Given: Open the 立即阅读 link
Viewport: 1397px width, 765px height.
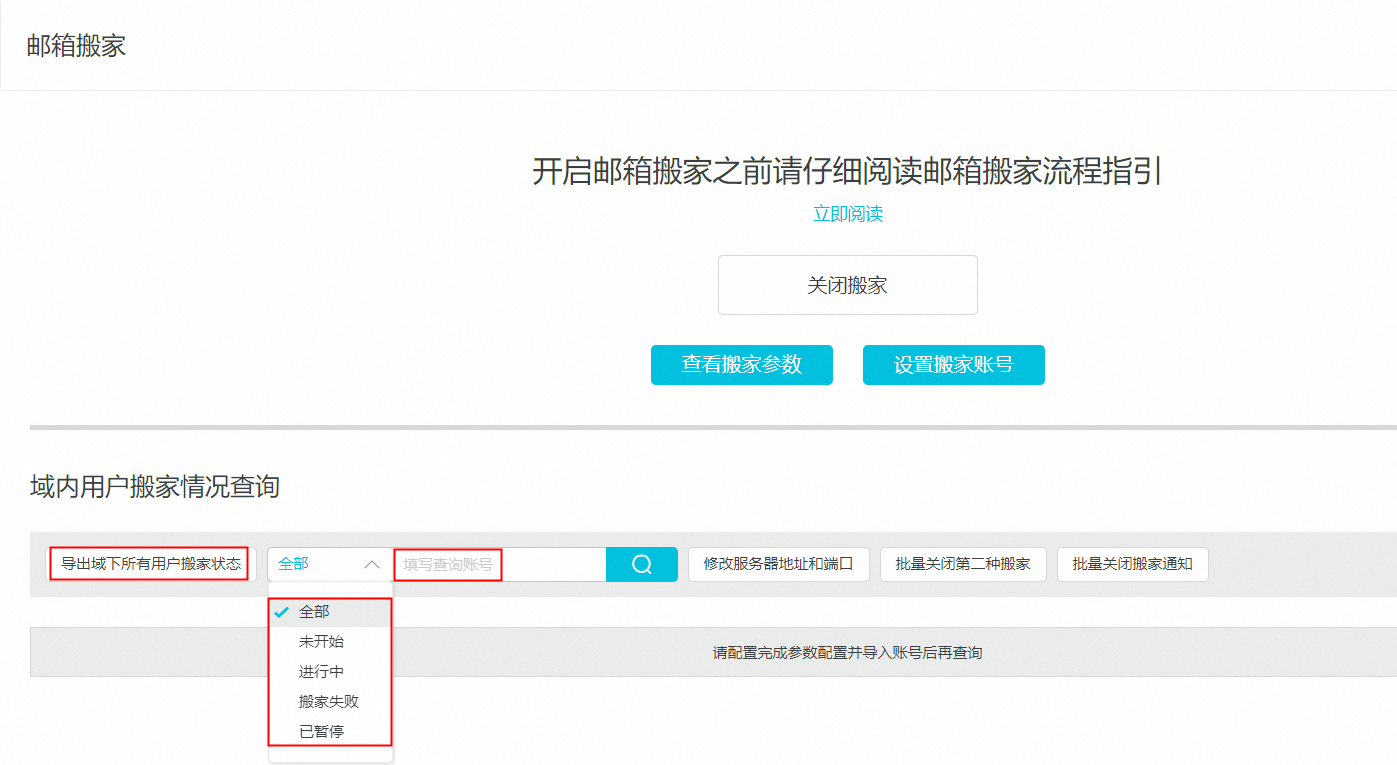Looking at the screenshot, I should point(847,213).
